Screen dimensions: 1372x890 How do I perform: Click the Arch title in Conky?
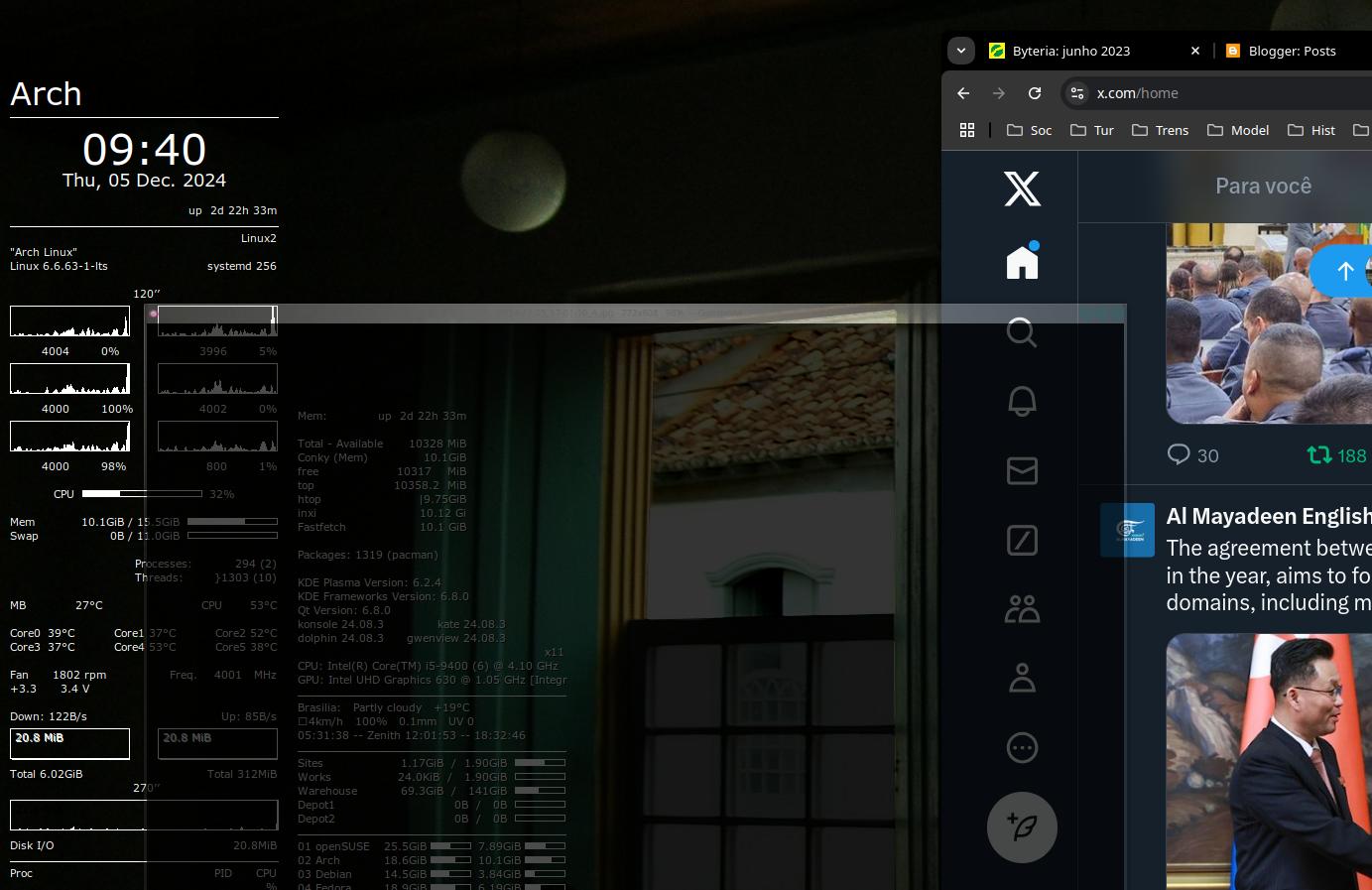tap(46, 94)
